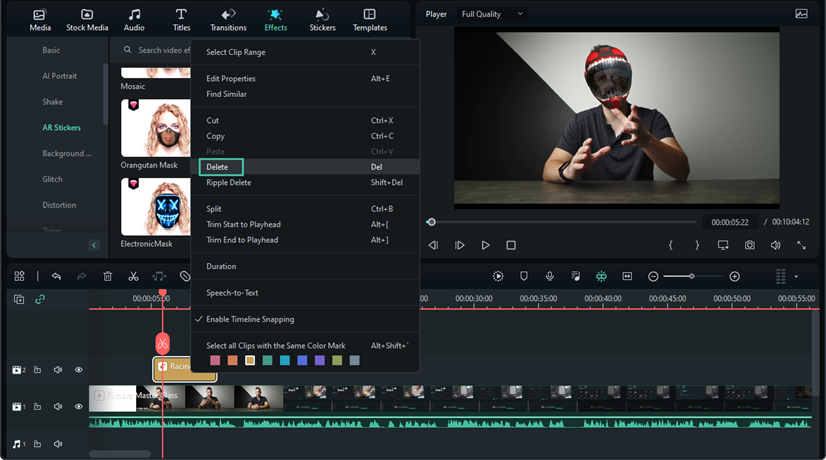Set mark in with left brace icon
The height and width of the screenshot is (460, 826).
tap(671, 245)
